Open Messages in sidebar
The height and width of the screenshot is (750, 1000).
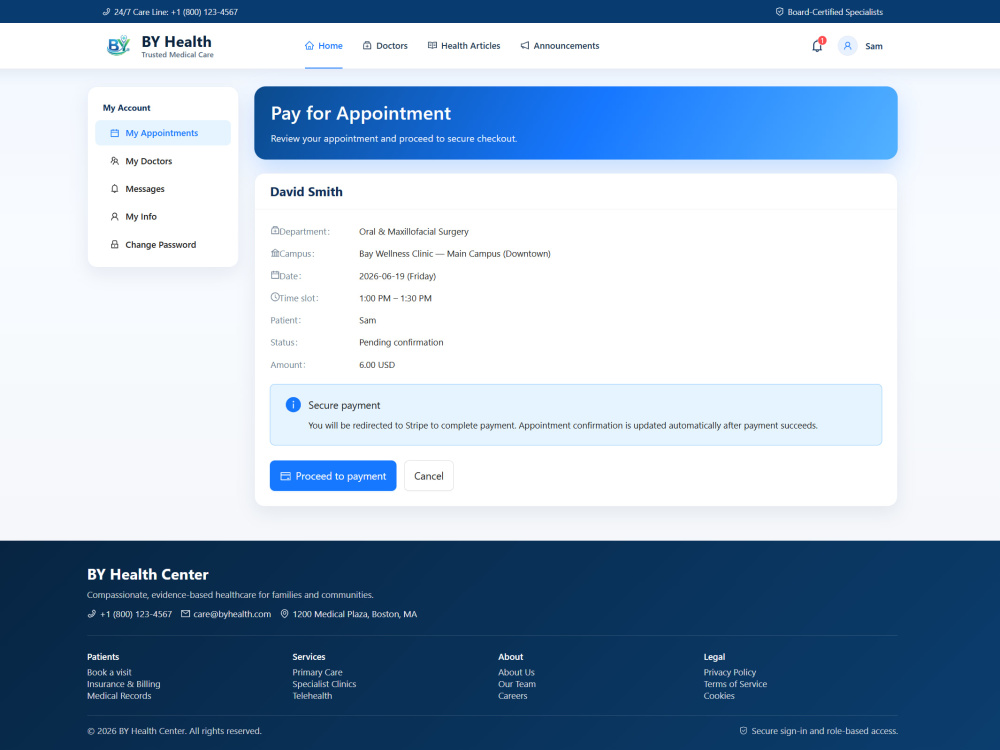(x=163, y=189)
